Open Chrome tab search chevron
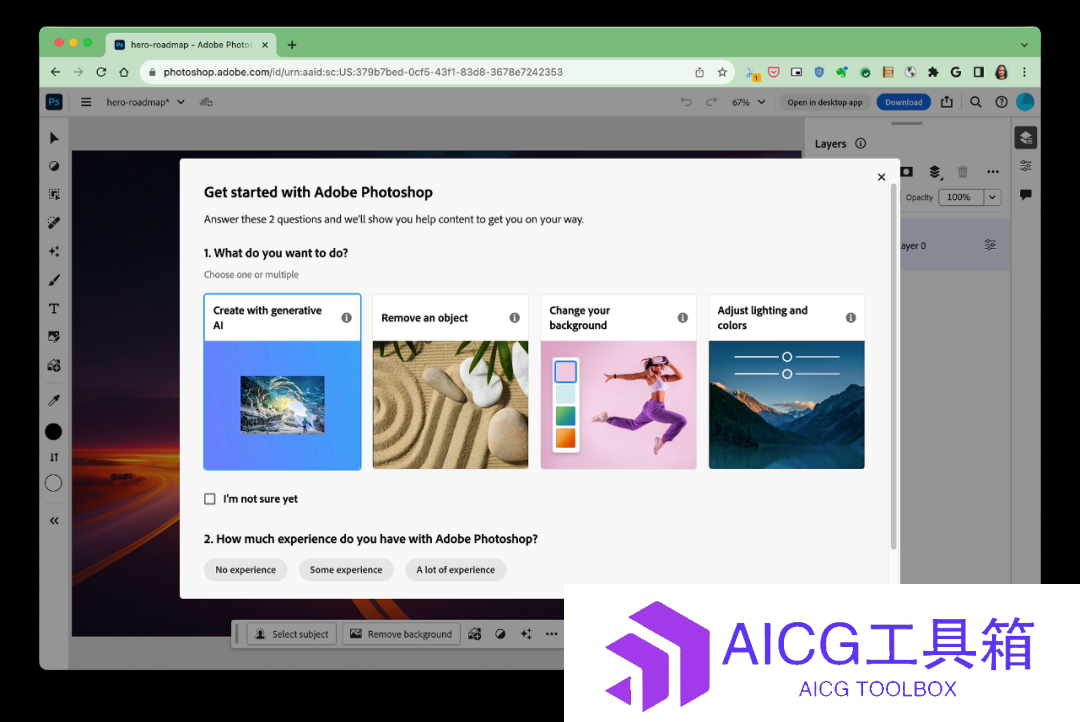Screen dimensions: 1080x722 pos(1024,45)
